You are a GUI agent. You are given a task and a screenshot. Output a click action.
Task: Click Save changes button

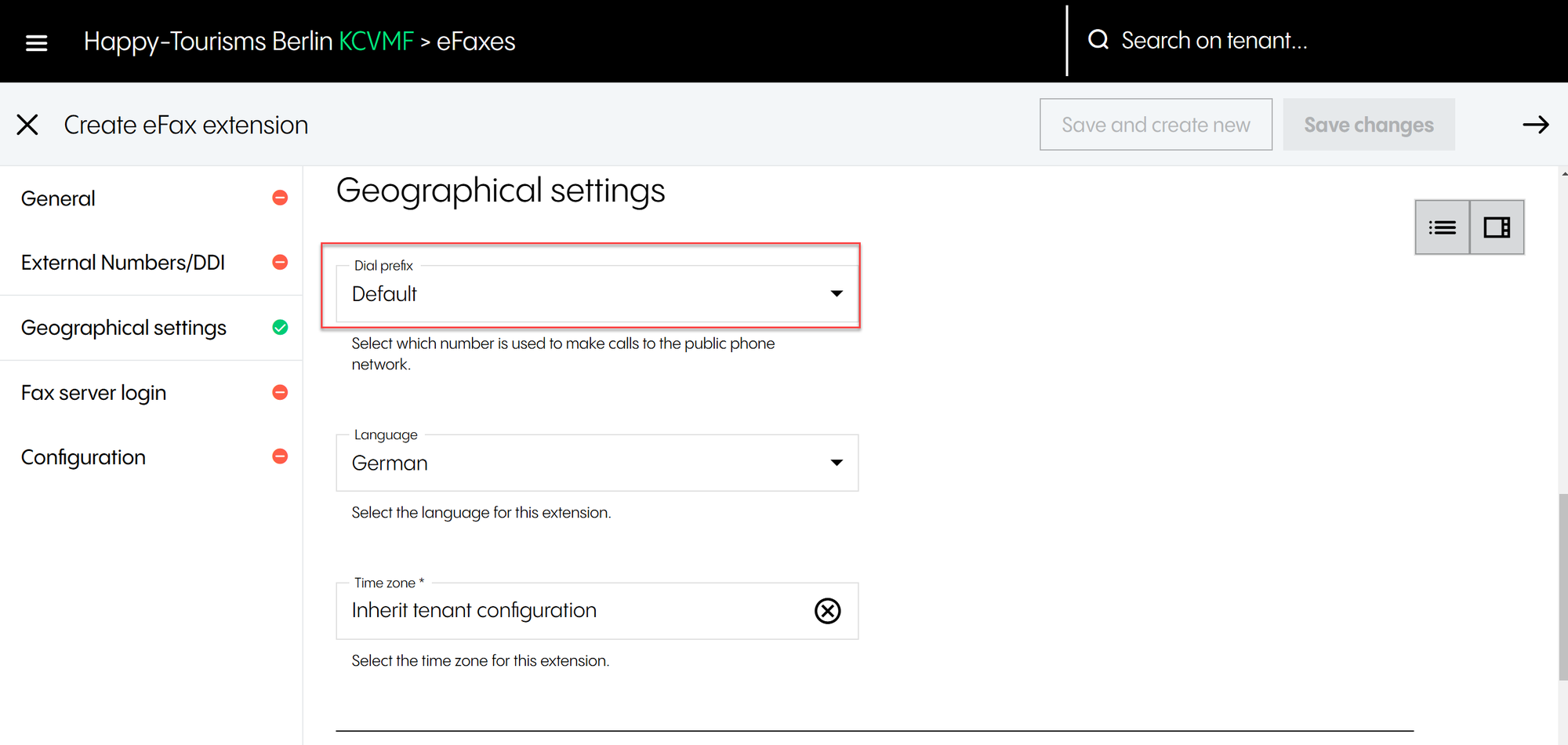pyautogui.click(x=1368, y=125)
